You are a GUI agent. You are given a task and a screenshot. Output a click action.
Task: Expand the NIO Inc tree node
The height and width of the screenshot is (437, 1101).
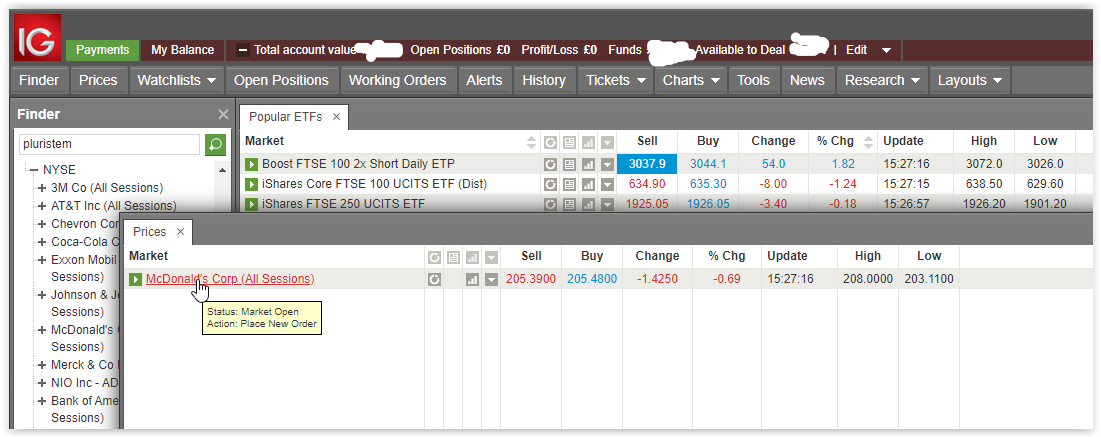[x=42, y=384]
